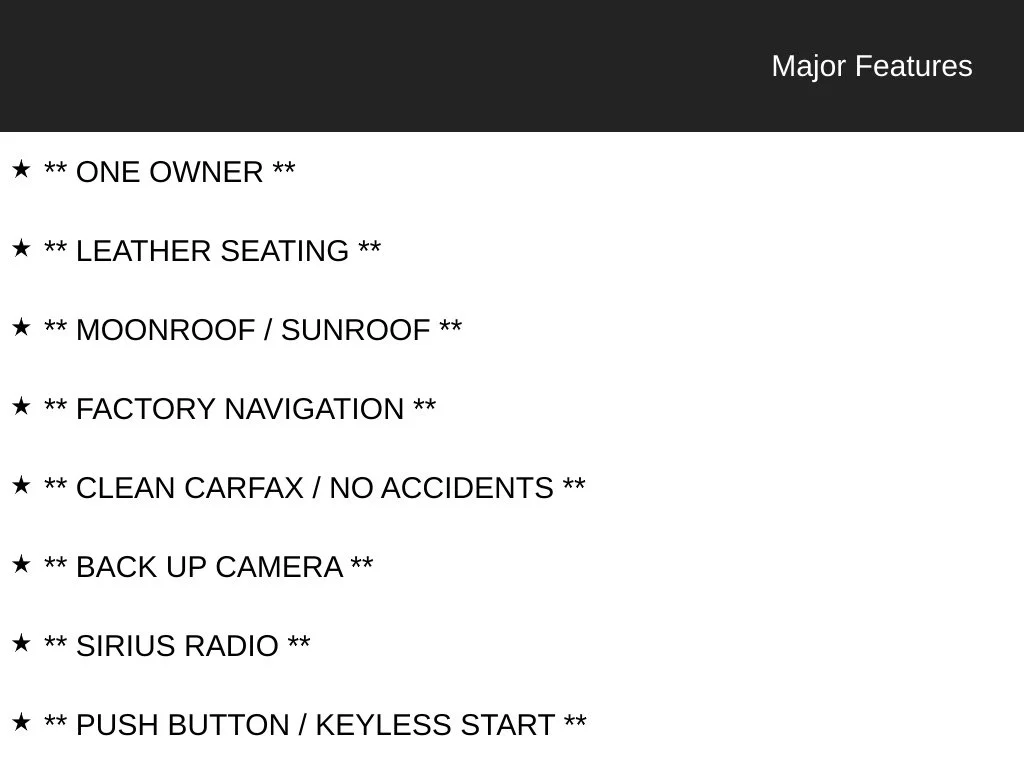Click the star bullet beside SIRIUS RADIO
This screenshot has height=768, width=1024.
pos(21,643)
